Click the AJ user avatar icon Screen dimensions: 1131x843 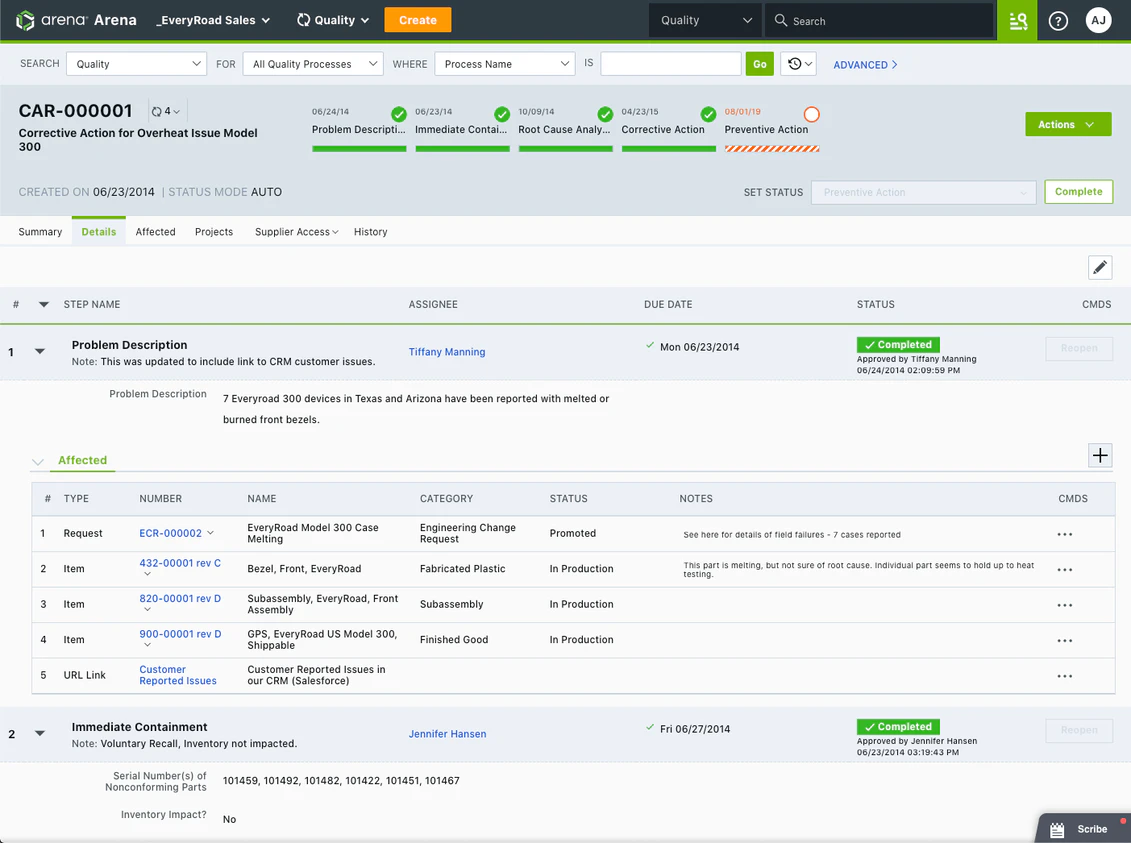[1098, 20]
